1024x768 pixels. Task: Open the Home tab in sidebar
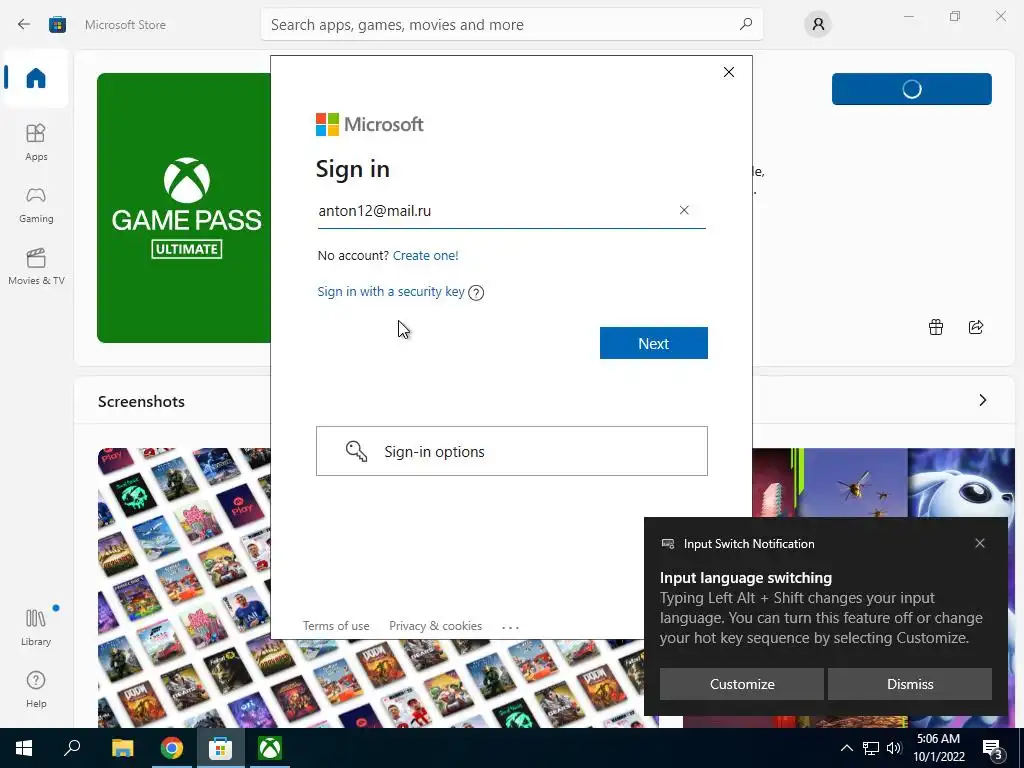pos(36,78)
